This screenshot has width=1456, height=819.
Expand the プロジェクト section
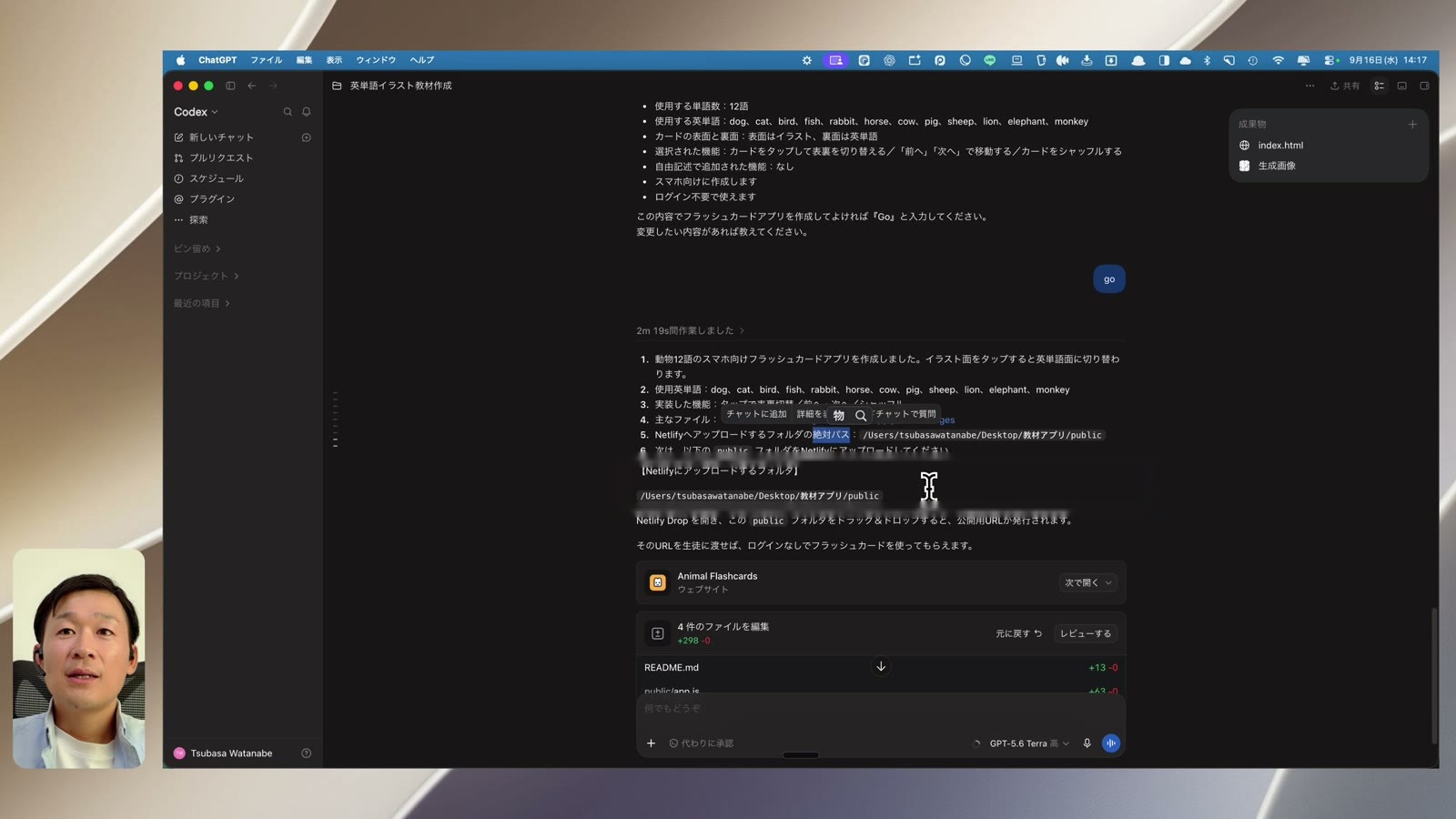pos(207,276)
